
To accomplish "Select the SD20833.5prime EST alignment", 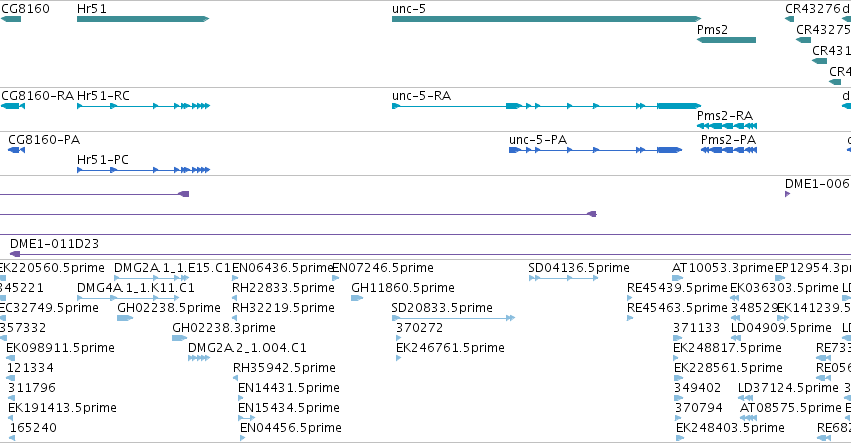I will [x=453, y=318].
